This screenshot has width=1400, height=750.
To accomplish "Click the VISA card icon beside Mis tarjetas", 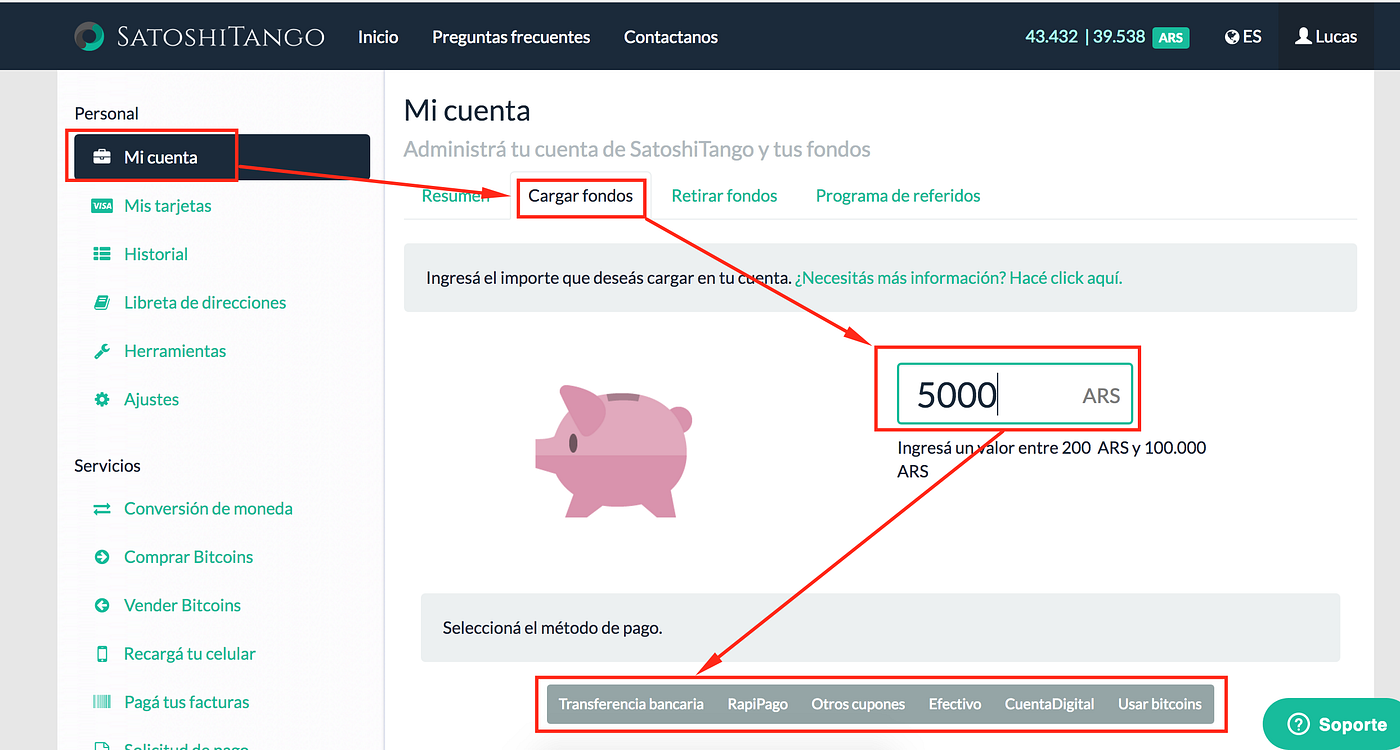I will [x=102, y=206].
